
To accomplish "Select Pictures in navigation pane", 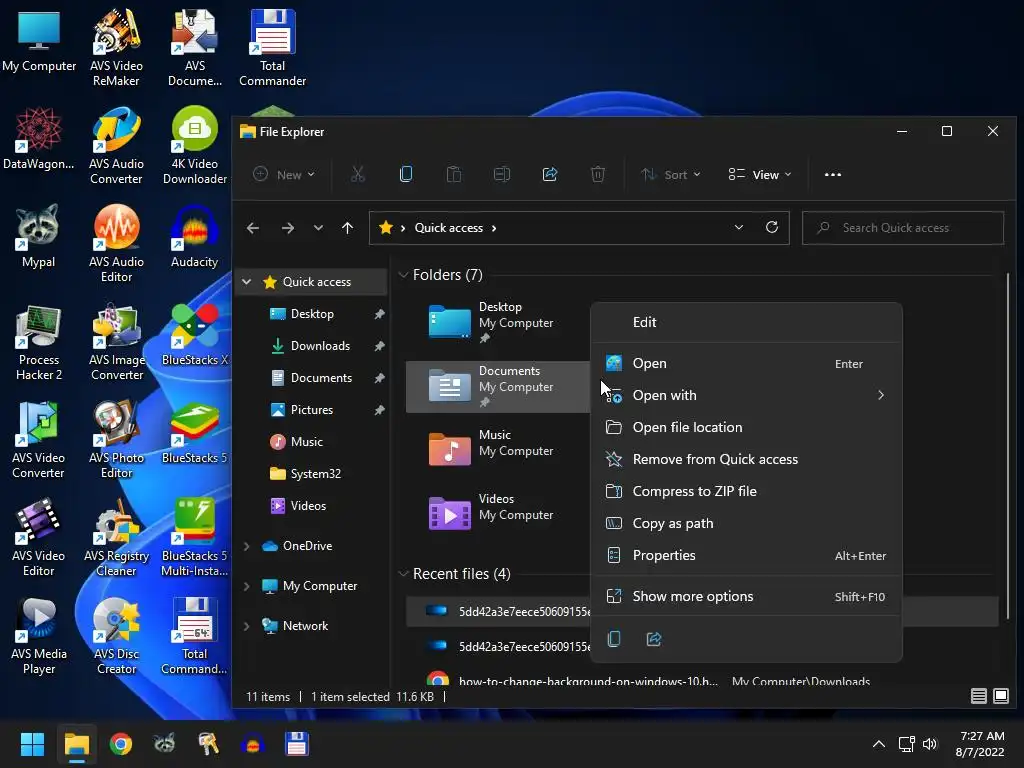I will tap(313, 410).
